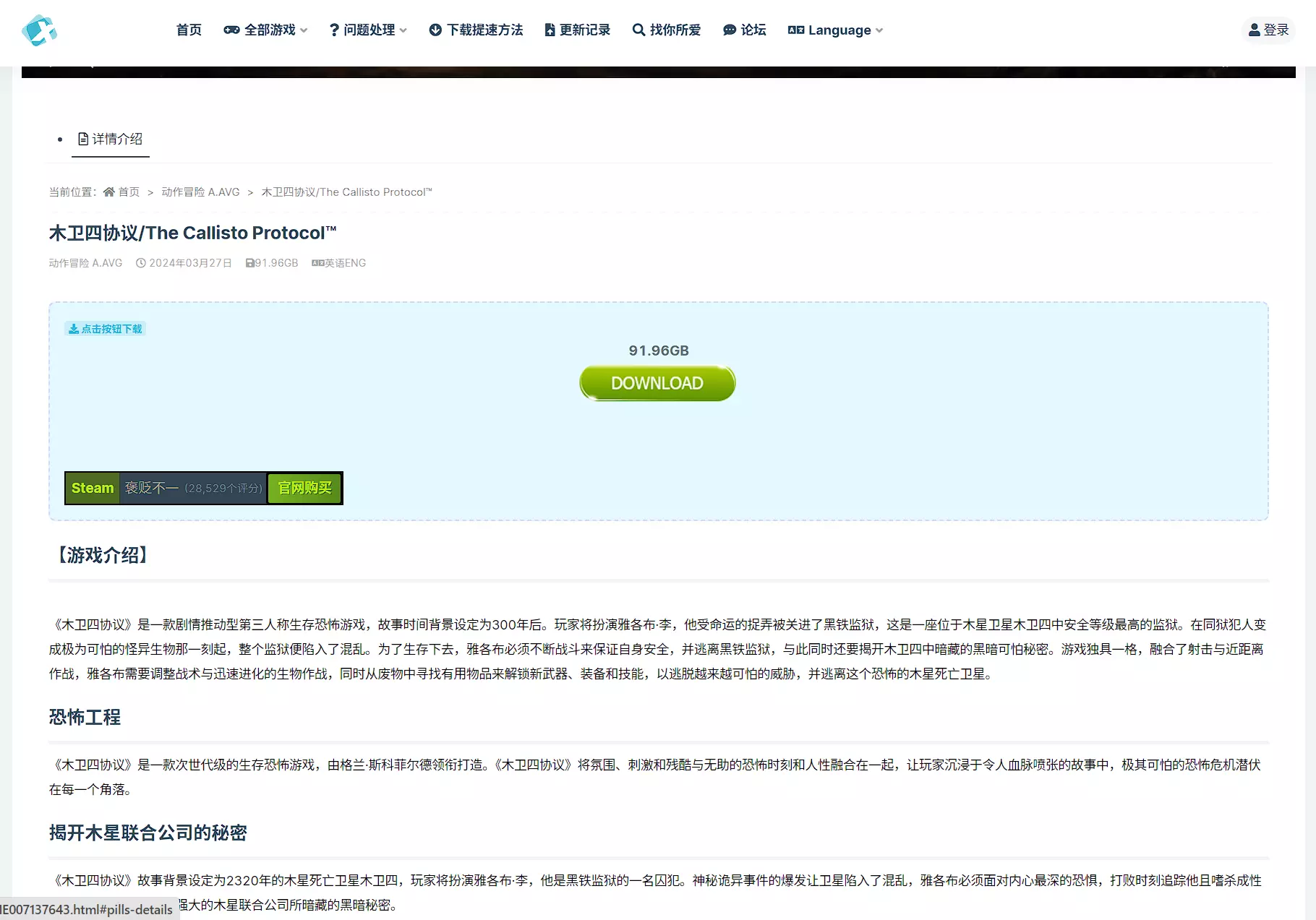Click the document icon beside 更新记录
Image resolution: width=1316 pixels, height=920 pixels.
click(550, 30)
